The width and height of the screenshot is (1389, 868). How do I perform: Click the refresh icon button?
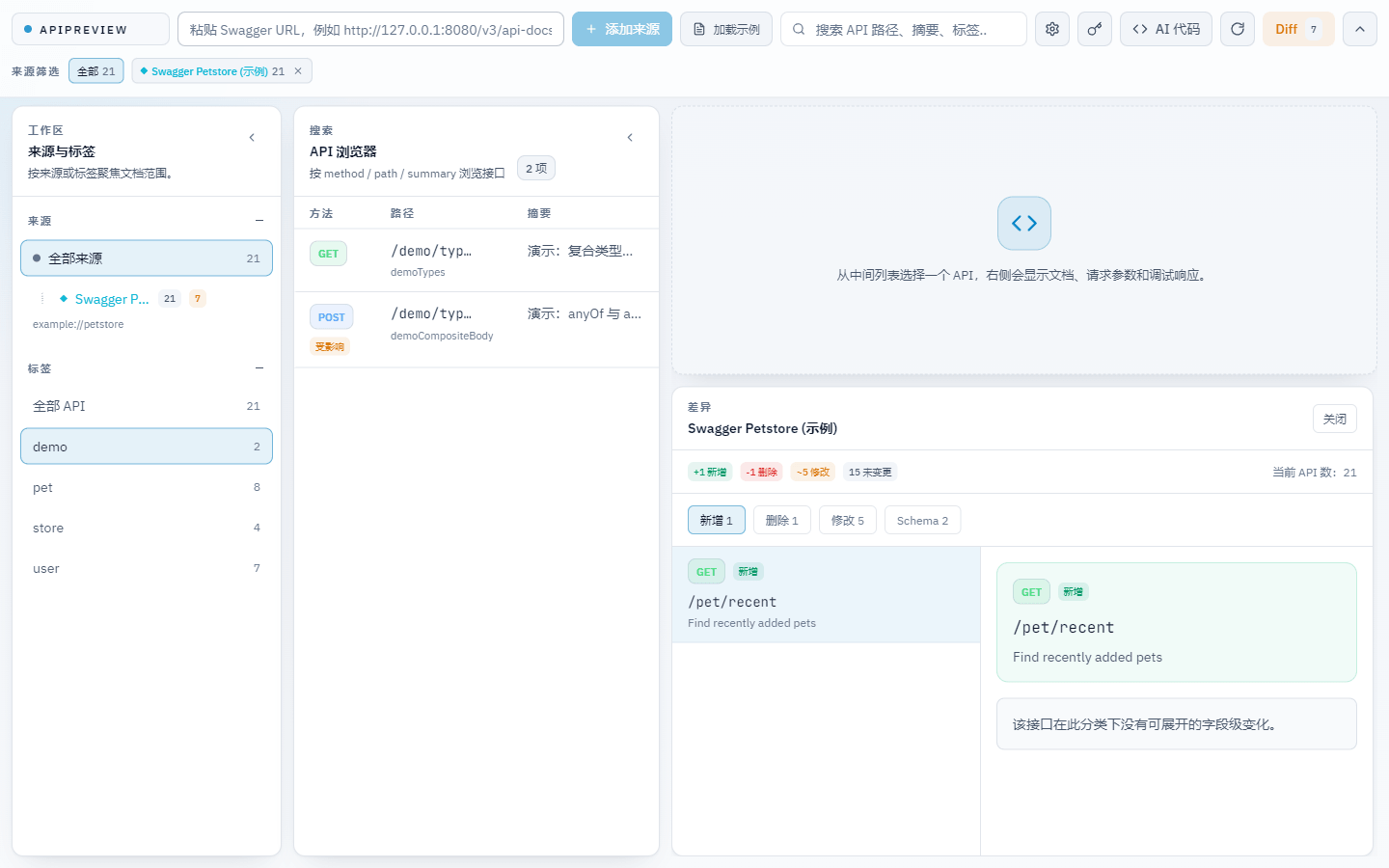click(1238, 29)
